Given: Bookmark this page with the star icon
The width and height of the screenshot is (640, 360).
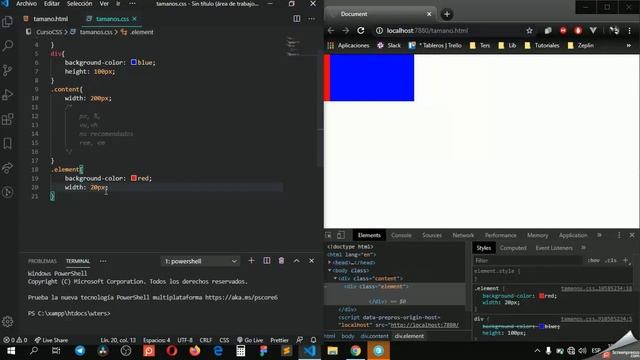Looking at the screenshot, I should coord(529,31).
